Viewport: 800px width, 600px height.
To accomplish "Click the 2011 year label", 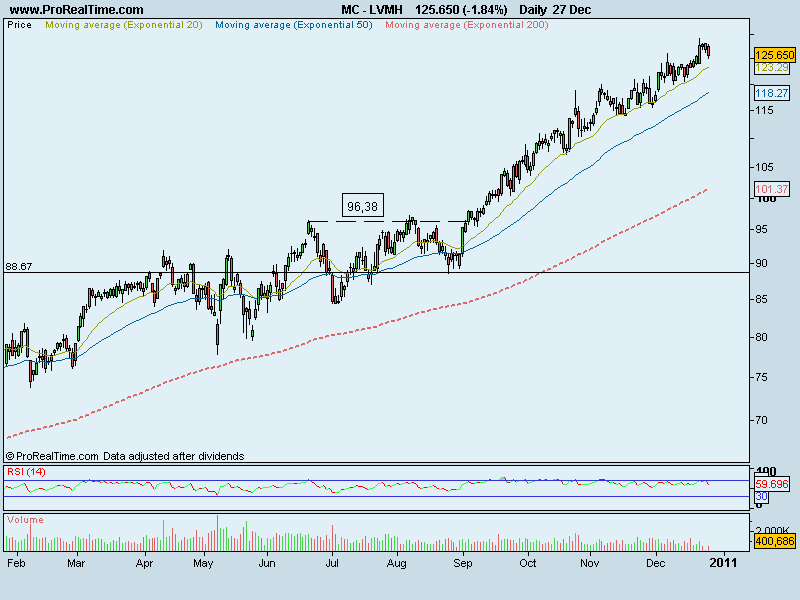I will tap(723, 563).
